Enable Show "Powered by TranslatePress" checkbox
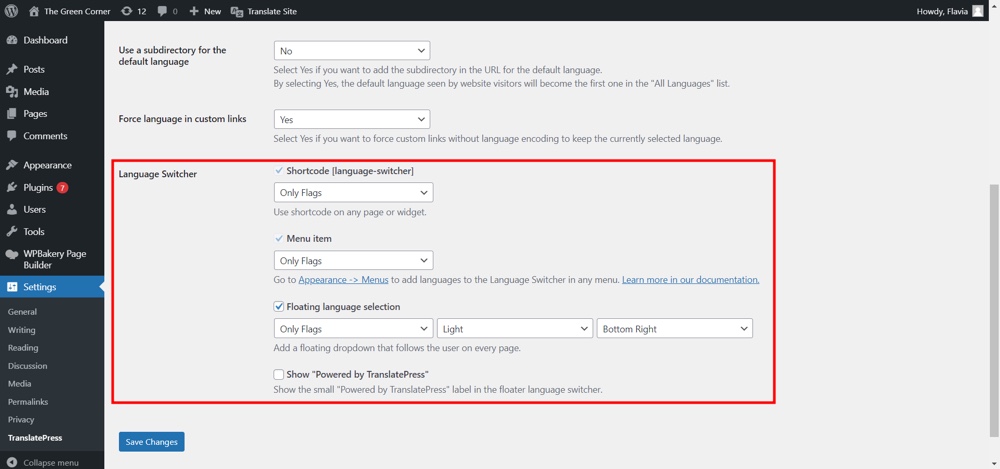 point(279,375)
